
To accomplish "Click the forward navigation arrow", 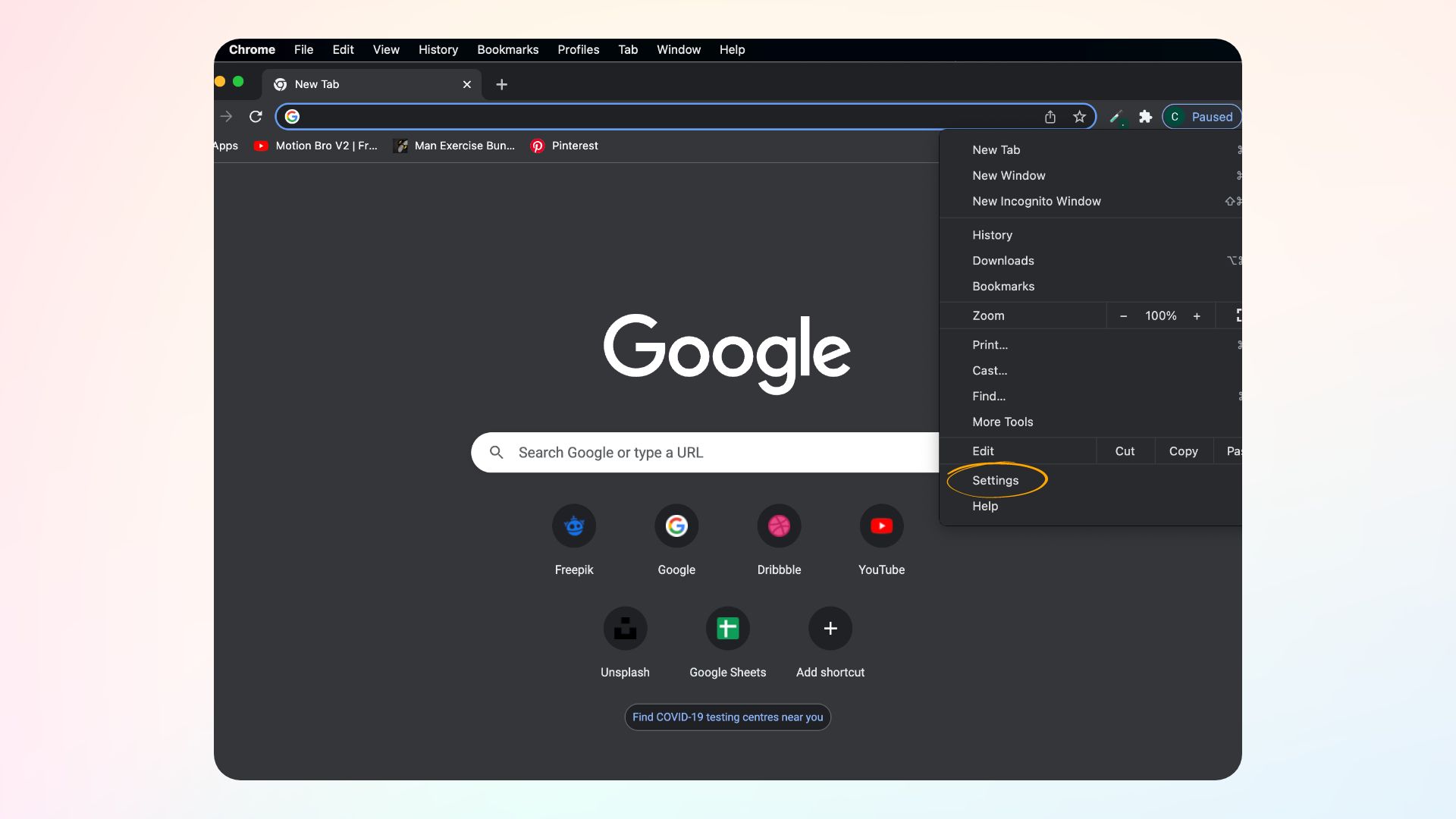I will (x=226, y=117).
